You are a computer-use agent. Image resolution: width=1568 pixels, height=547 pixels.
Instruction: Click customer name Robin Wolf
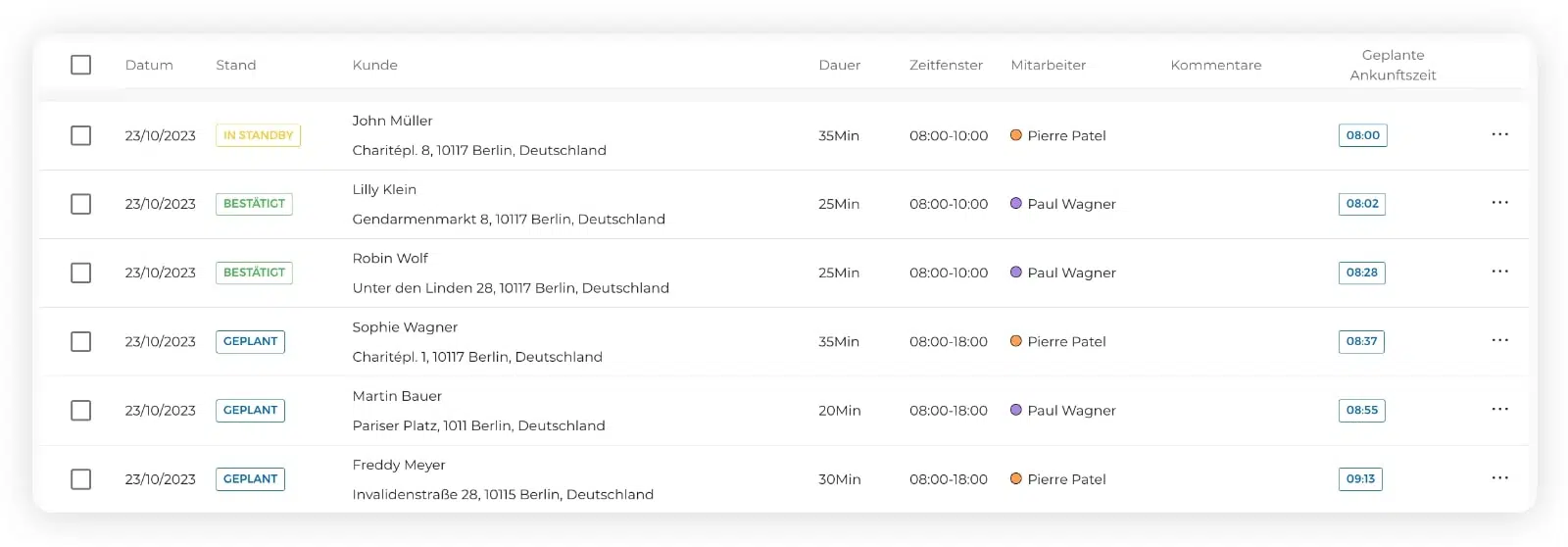(390, 258)
